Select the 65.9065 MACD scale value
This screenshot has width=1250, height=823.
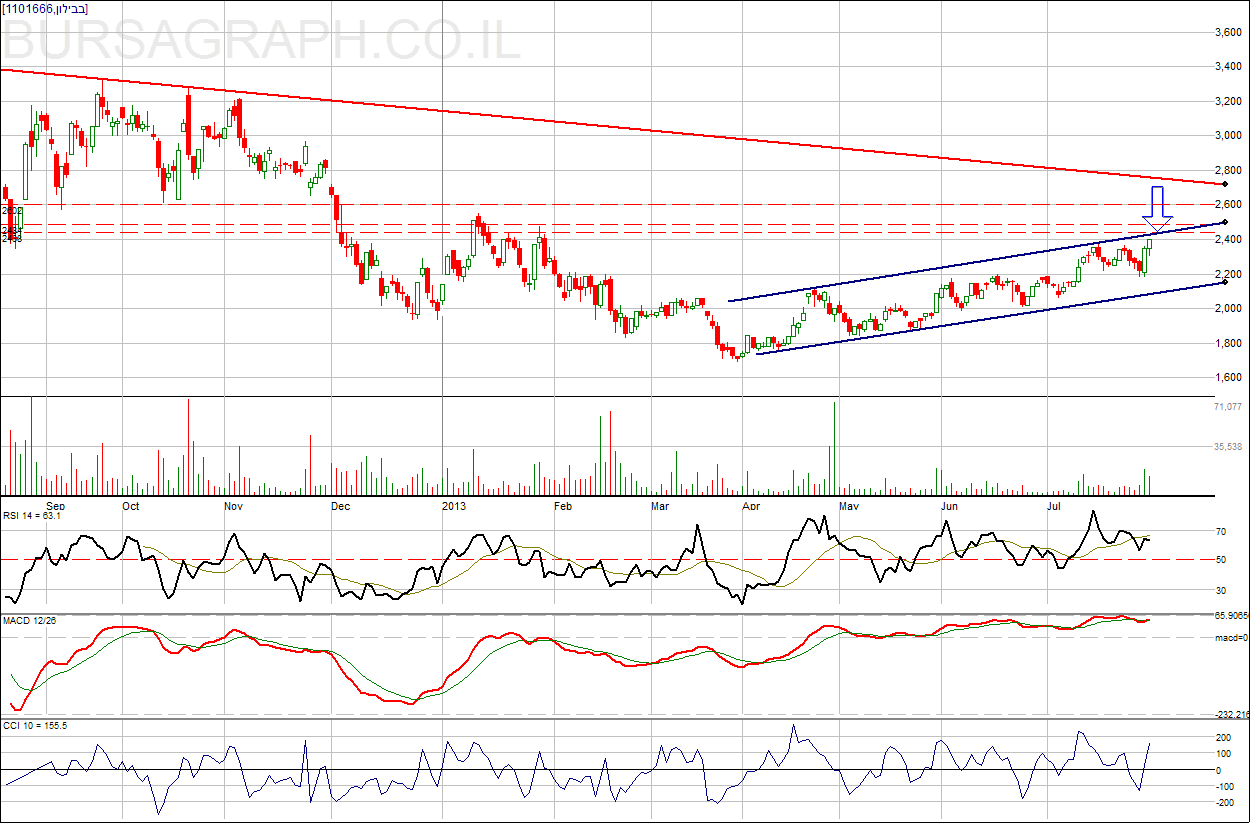(x=1231, y=616)
